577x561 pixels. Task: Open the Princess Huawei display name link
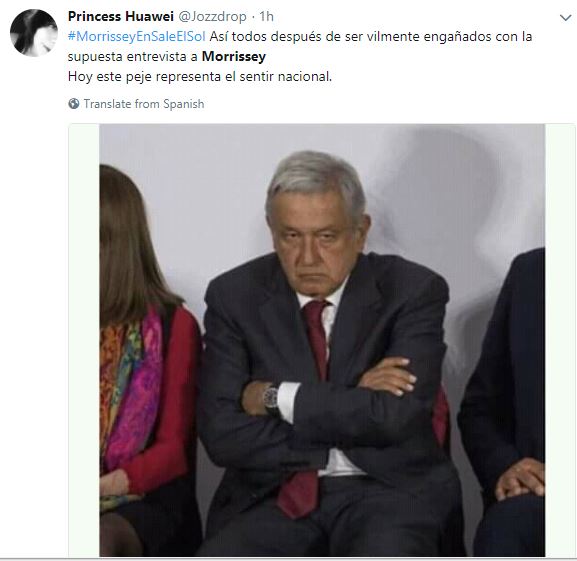pos(121,17)
